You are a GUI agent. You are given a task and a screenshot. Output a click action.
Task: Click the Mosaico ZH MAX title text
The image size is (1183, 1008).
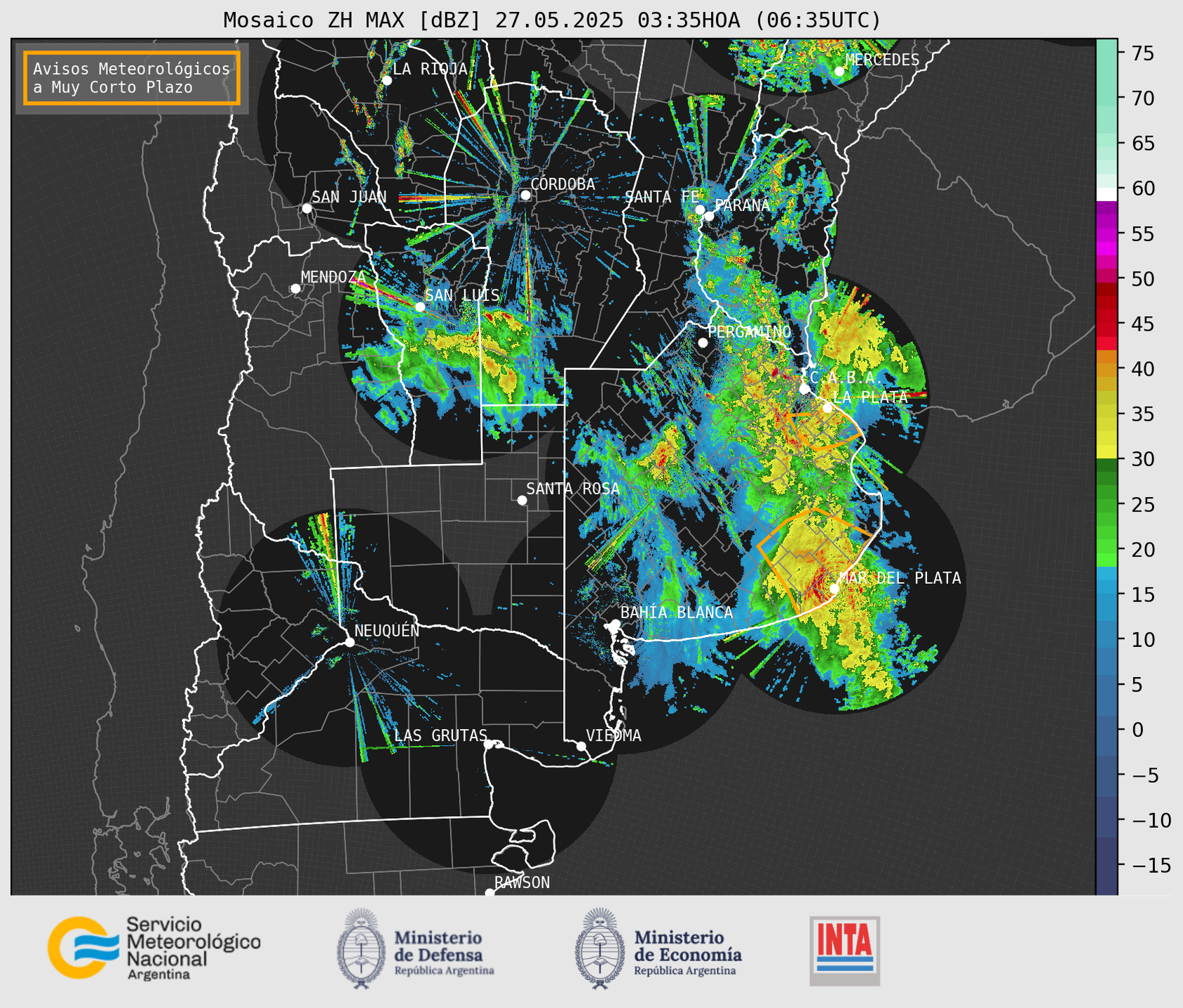pos(552,20)
